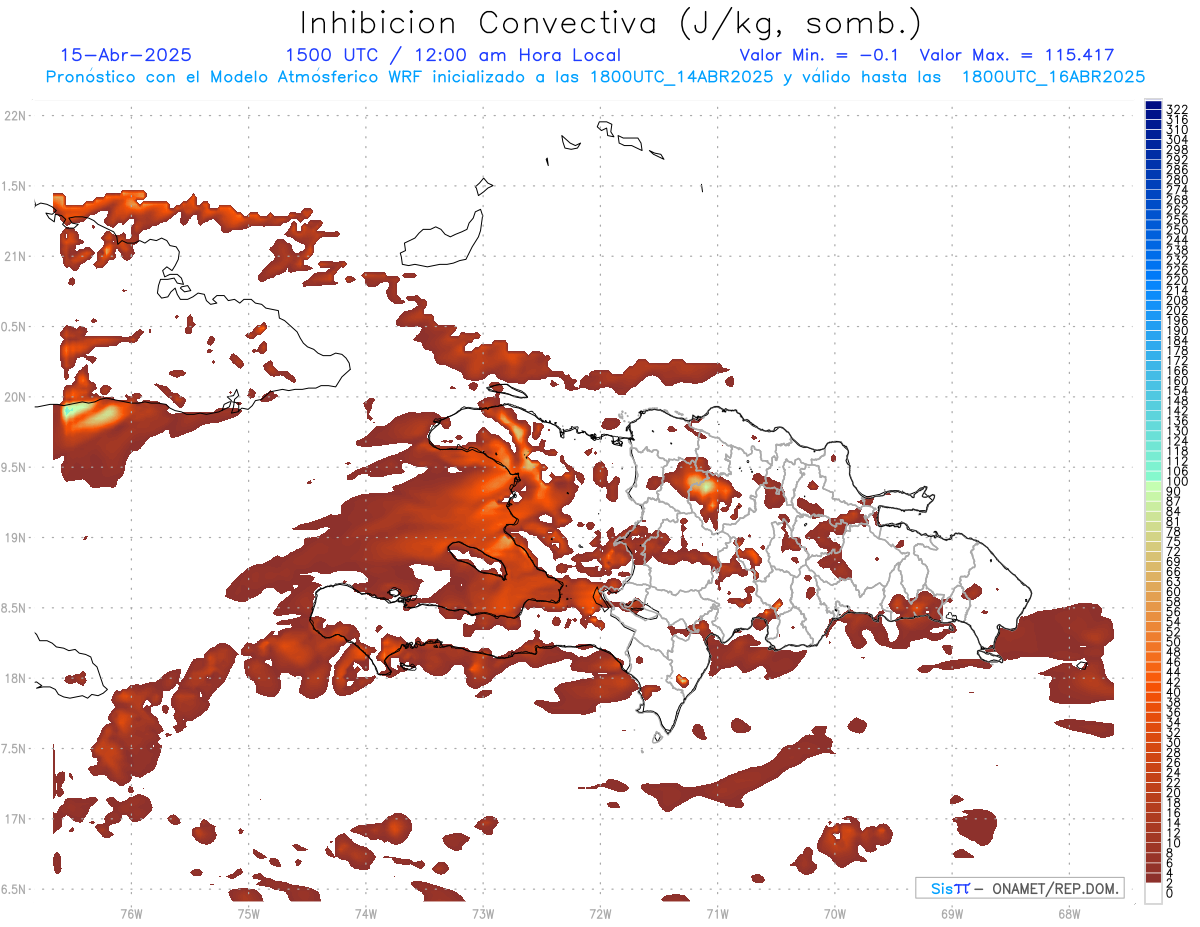This screenshot has width=1200, height=927.
Task: Click the "72W" longitude label
Action: (x=600, y=913)
